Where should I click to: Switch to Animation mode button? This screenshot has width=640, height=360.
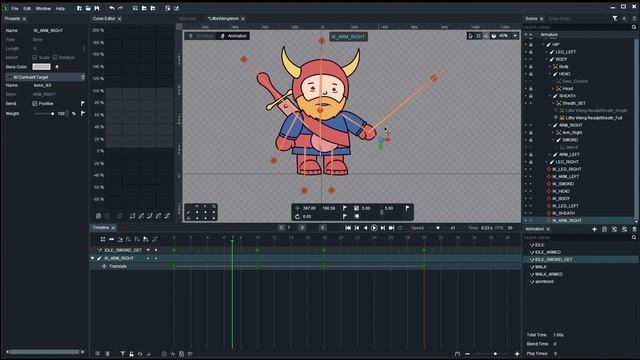[x=233, y=36]
